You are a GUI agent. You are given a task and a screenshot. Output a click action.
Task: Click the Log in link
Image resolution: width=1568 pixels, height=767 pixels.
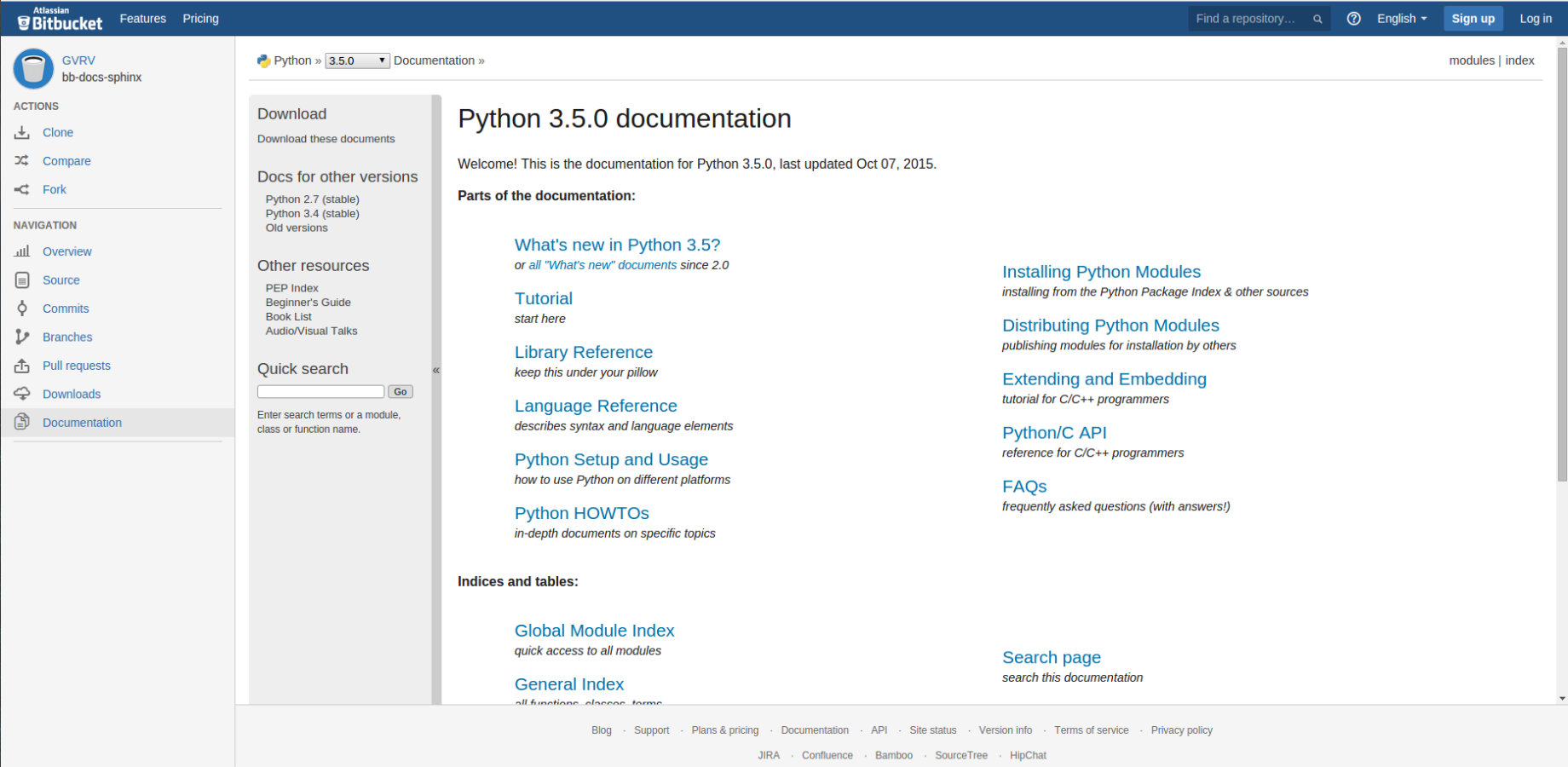[x=1536, y=19]
